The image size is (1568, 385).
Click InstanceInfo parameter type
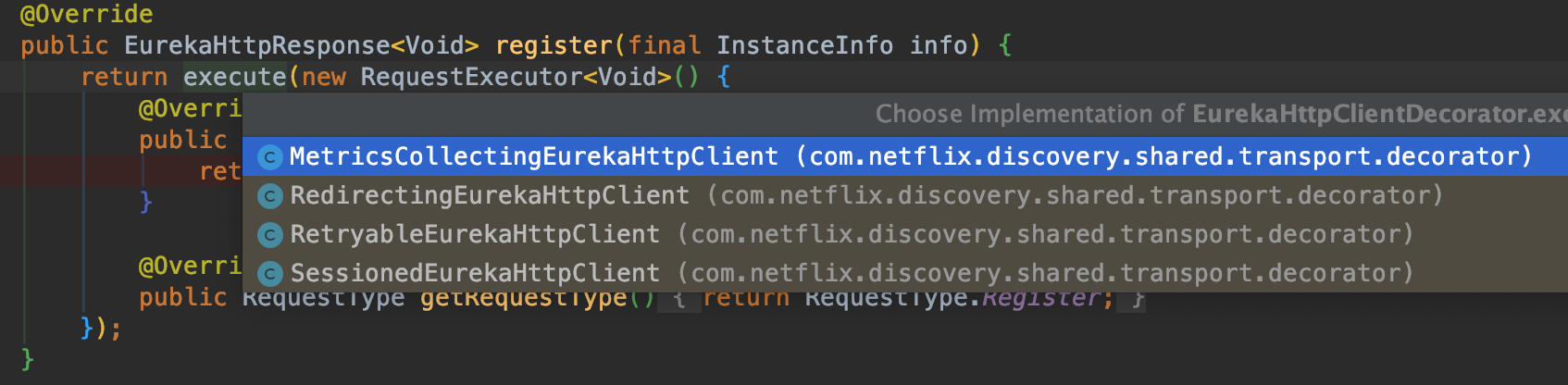pos(804,45)
